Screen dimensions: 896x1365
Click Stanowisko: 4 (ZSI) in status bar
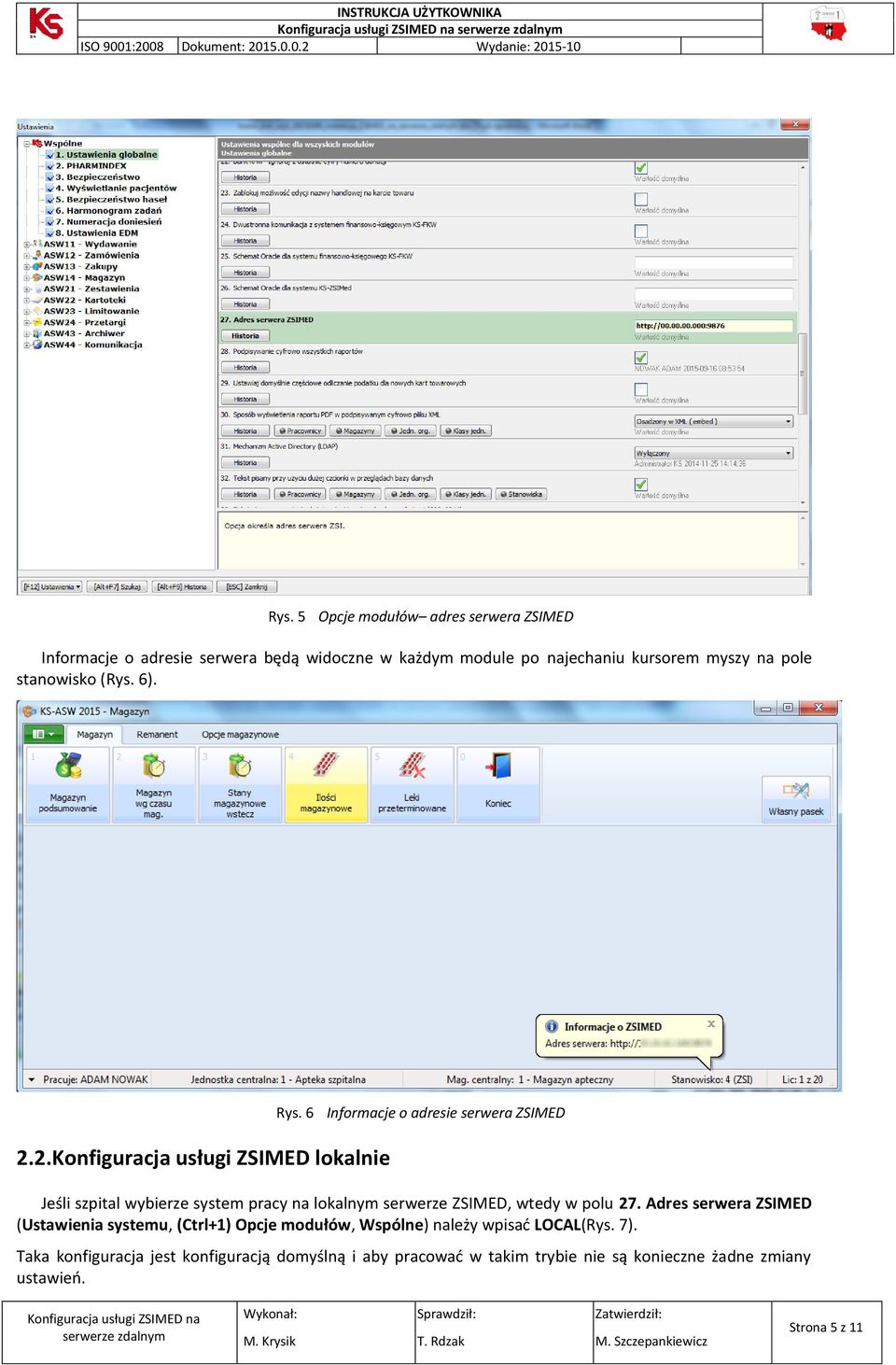(712, 1079)
